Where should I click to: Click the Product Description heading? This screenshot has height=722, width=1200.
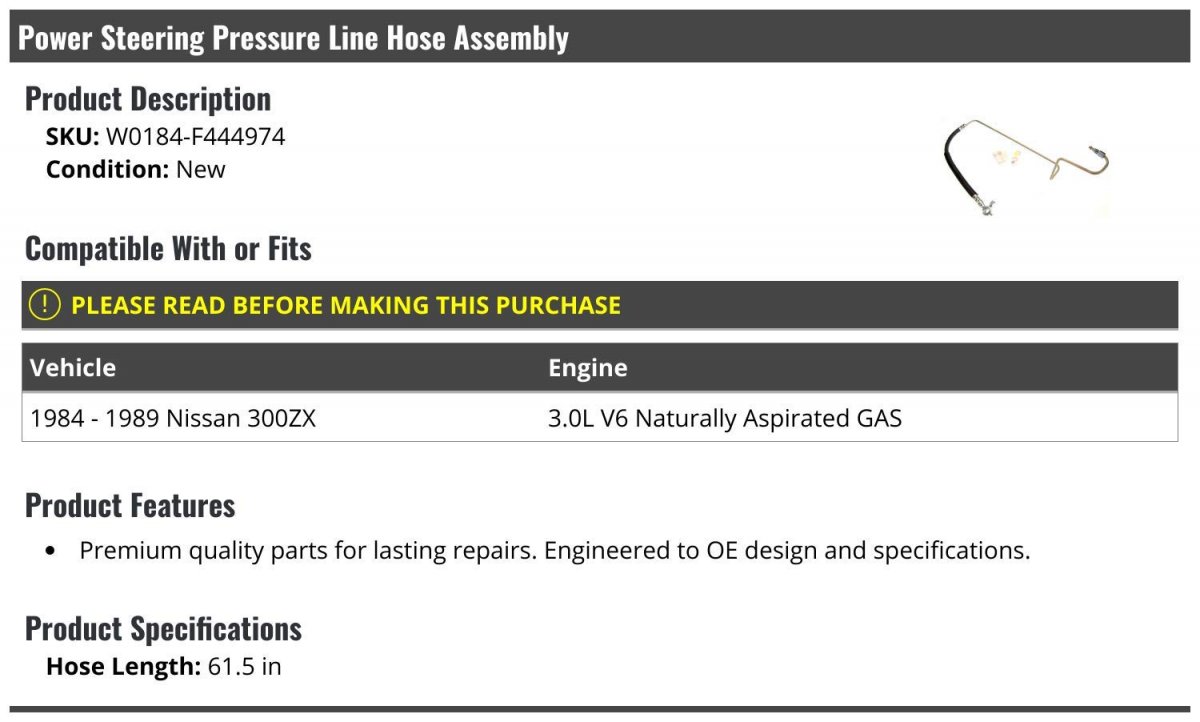click(148, 99)
